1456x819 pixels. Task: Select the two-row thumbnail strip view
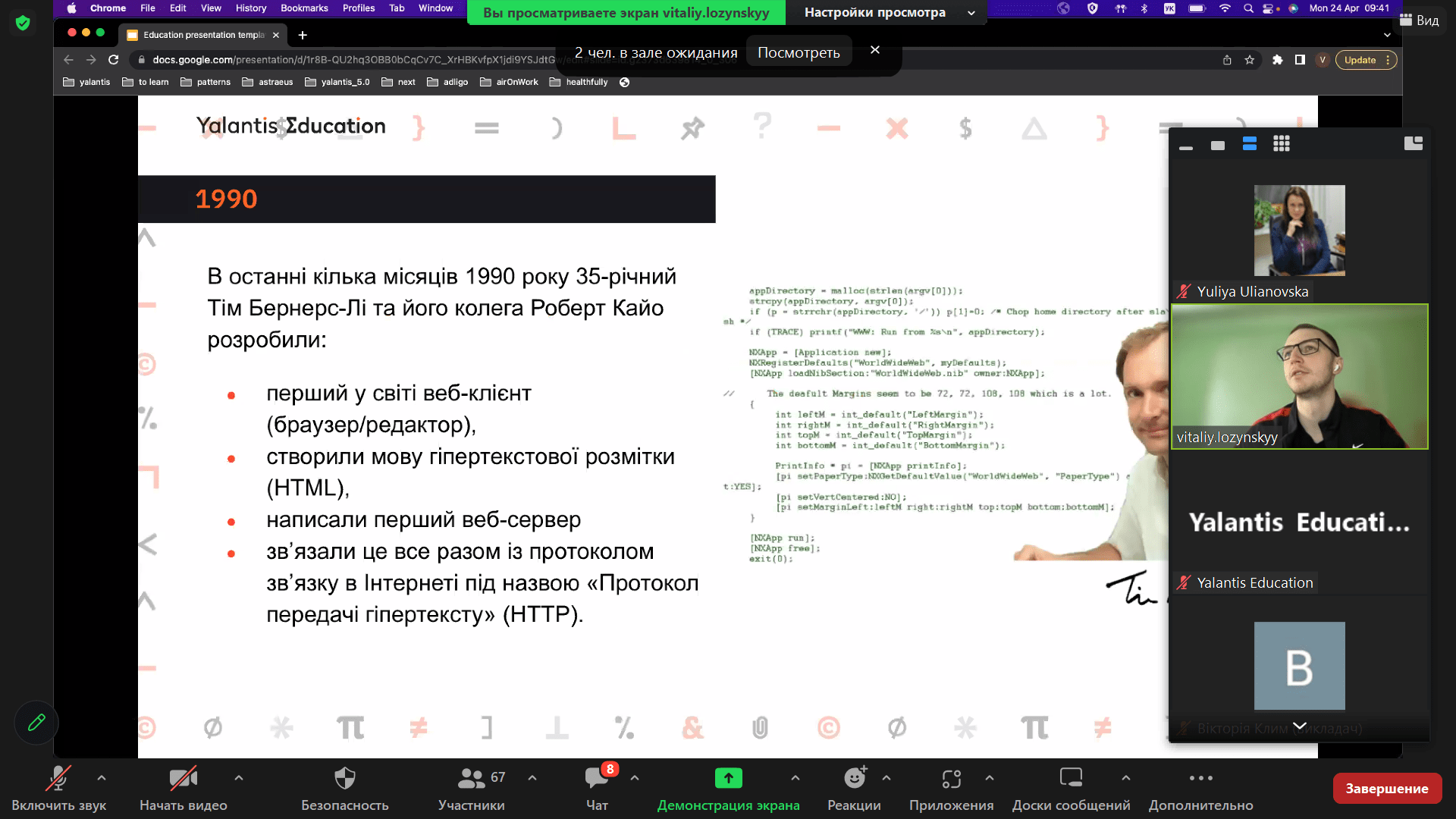(x=1250, y=143)
